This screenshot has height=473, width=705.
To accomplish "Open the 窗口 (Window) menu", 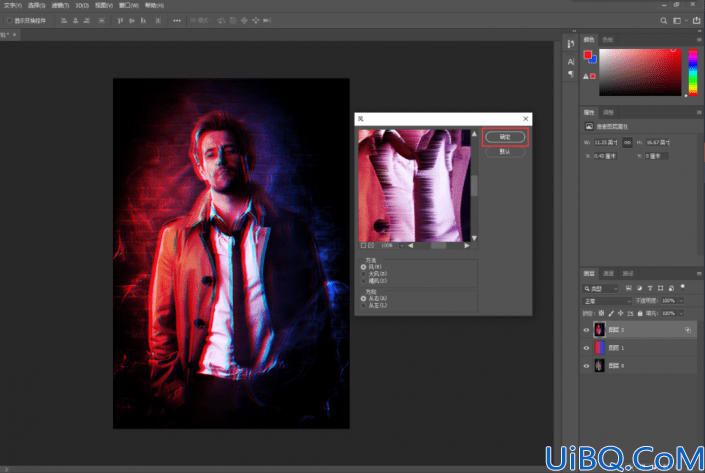I will point(129,5).
